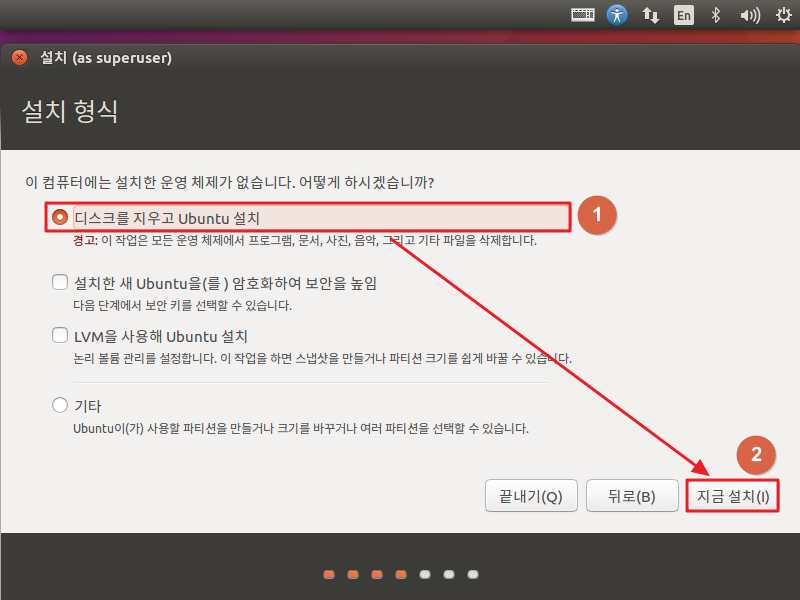
Task: Open the Bluetooth indicator
Action: click(x=716, y=15)
